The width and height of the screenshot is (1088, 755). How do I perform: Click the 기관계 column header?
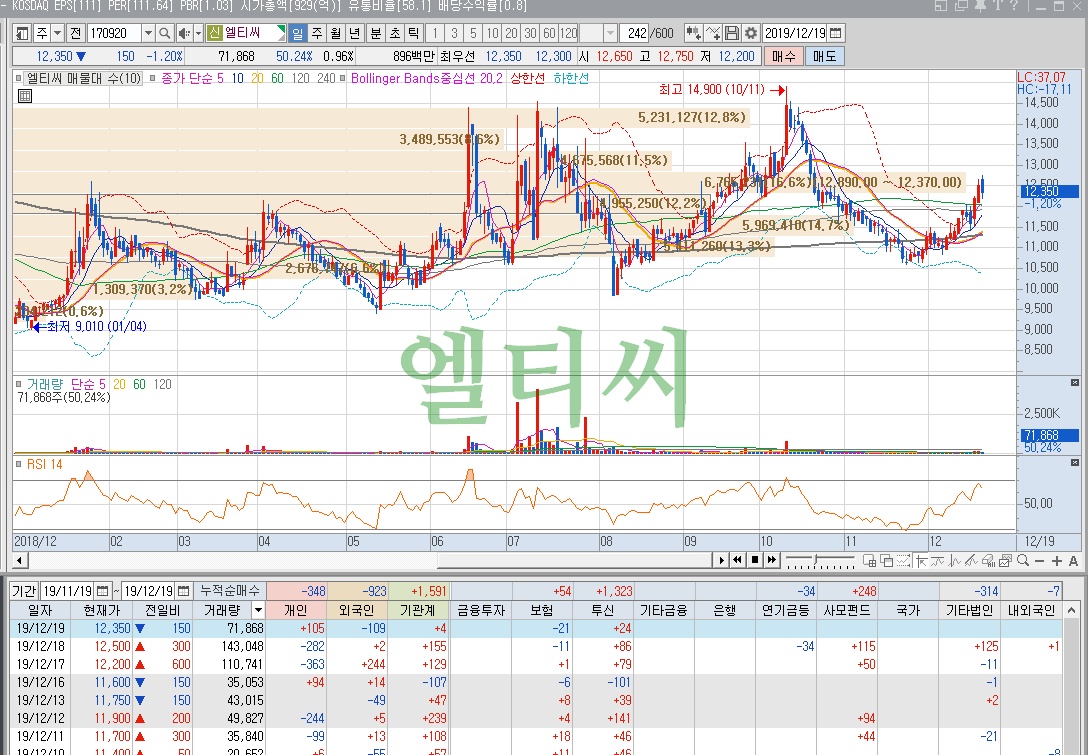point(418,610)
